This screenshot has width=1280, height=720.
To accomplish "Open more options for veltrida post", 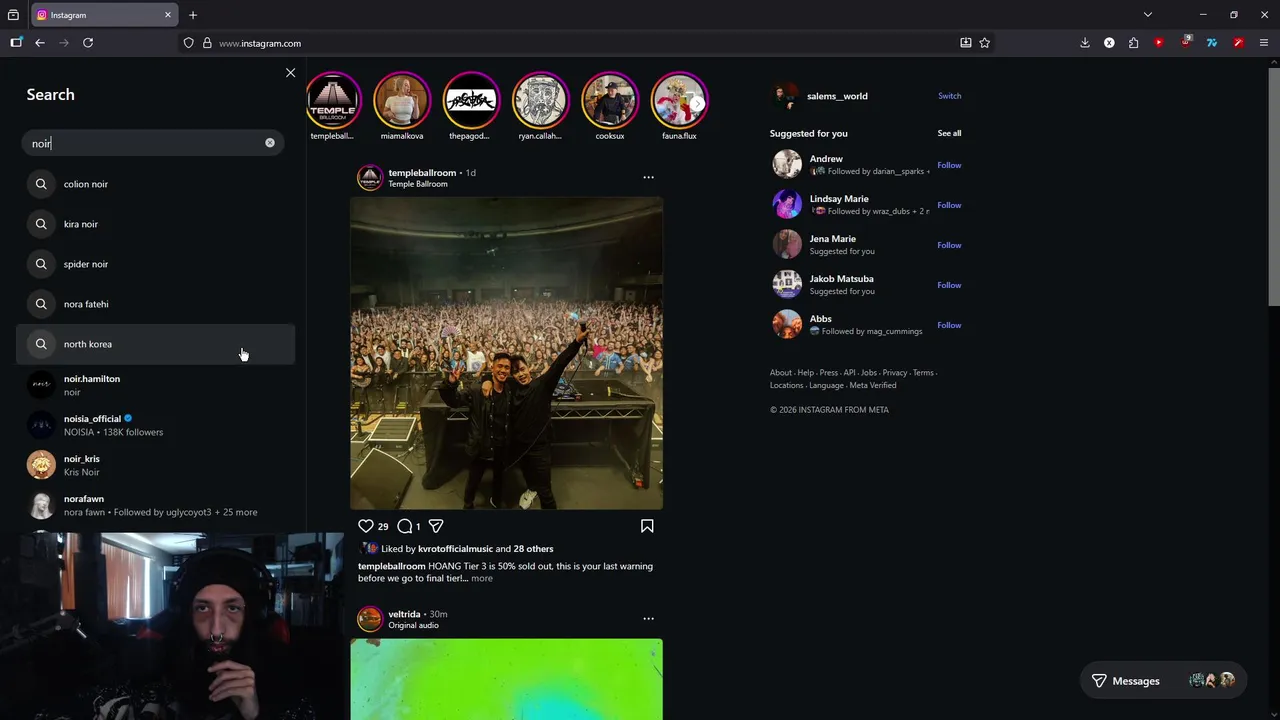I will (648, 618).
